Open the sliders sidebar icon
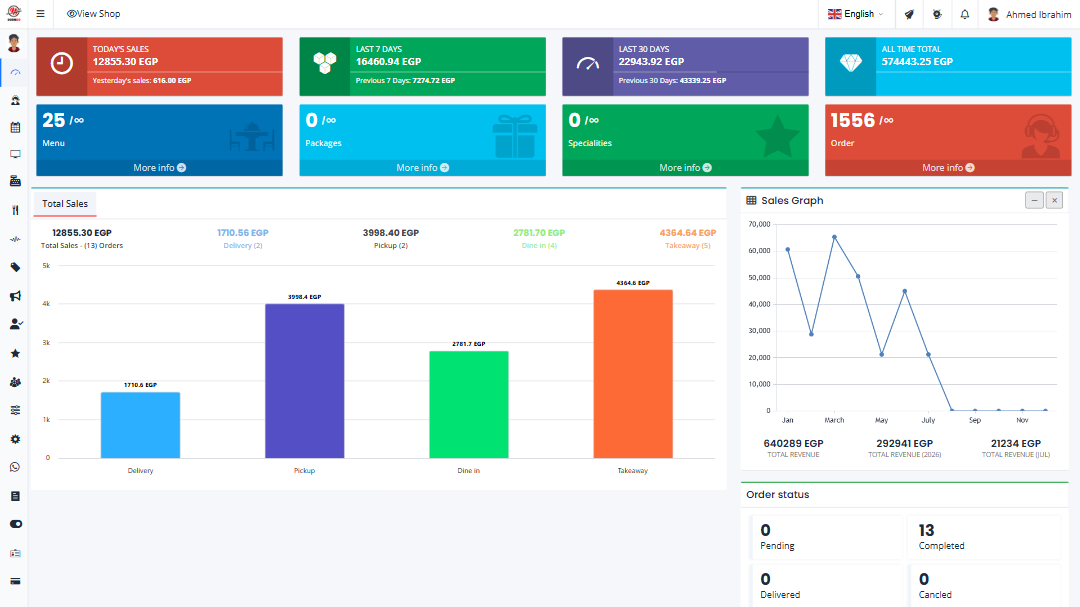The height and width of the screenshot is (607, 1080). pos(15,410)
